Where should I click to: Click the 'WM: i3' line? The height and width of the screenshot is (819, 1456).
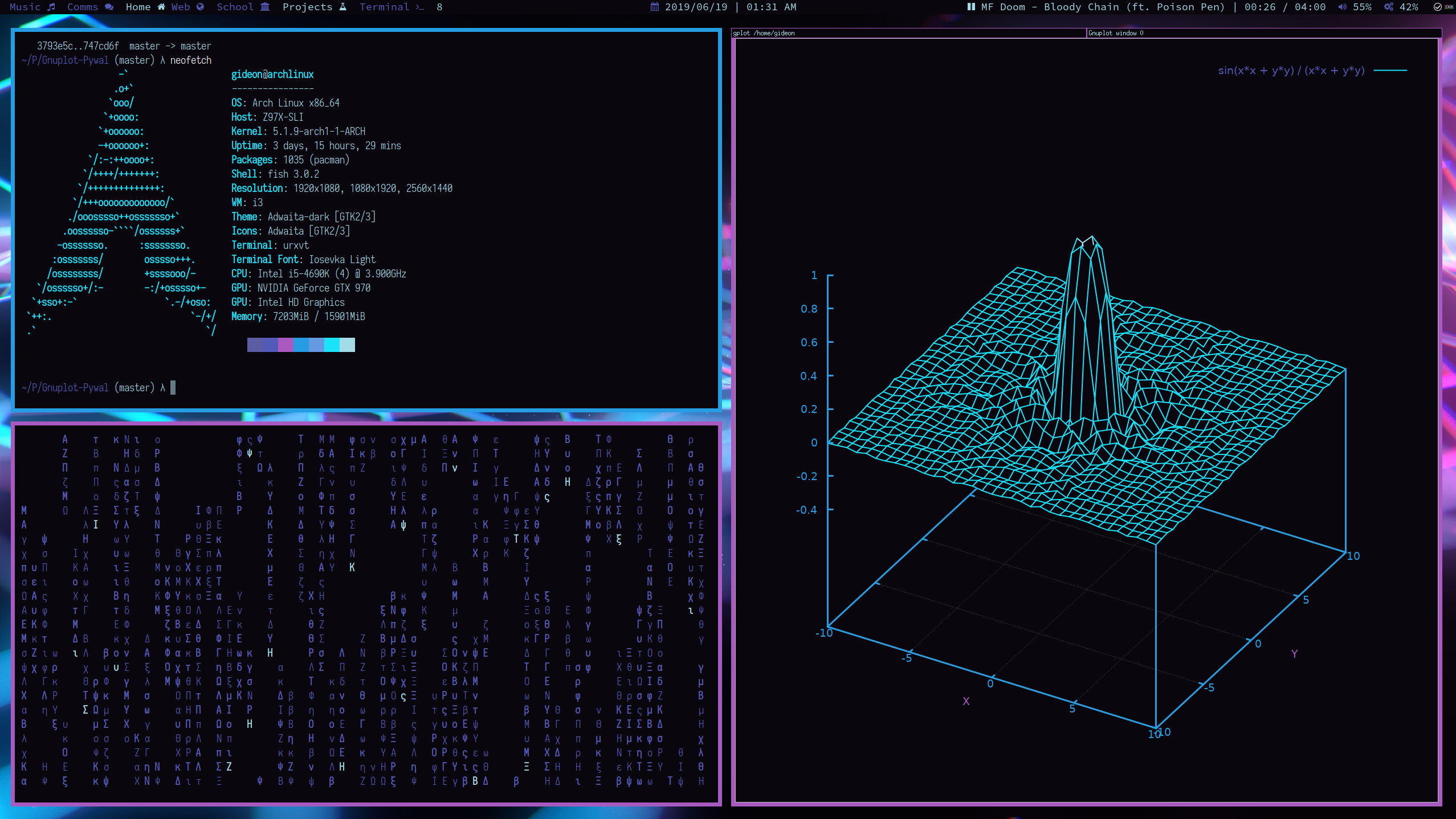[x=247, y=203]
